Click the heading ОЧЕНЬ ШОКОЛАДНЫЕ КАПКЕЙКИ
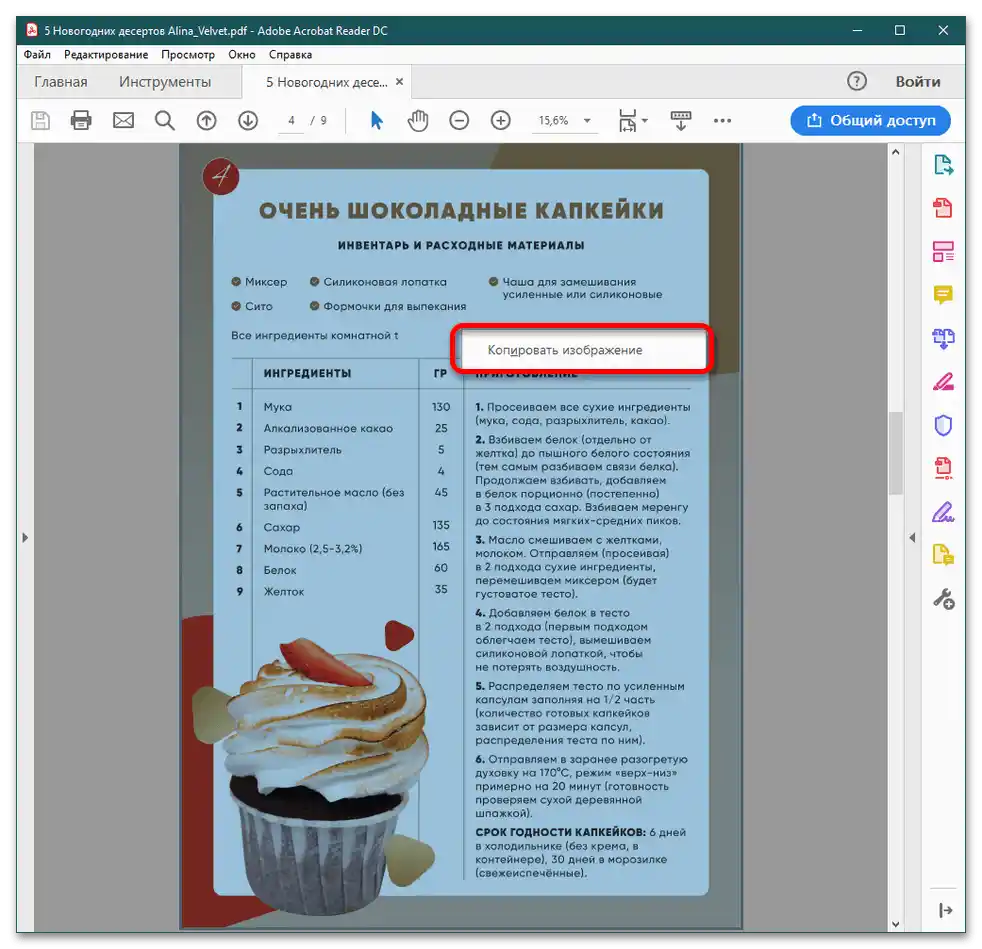982x949 pixels. [461, 211]
